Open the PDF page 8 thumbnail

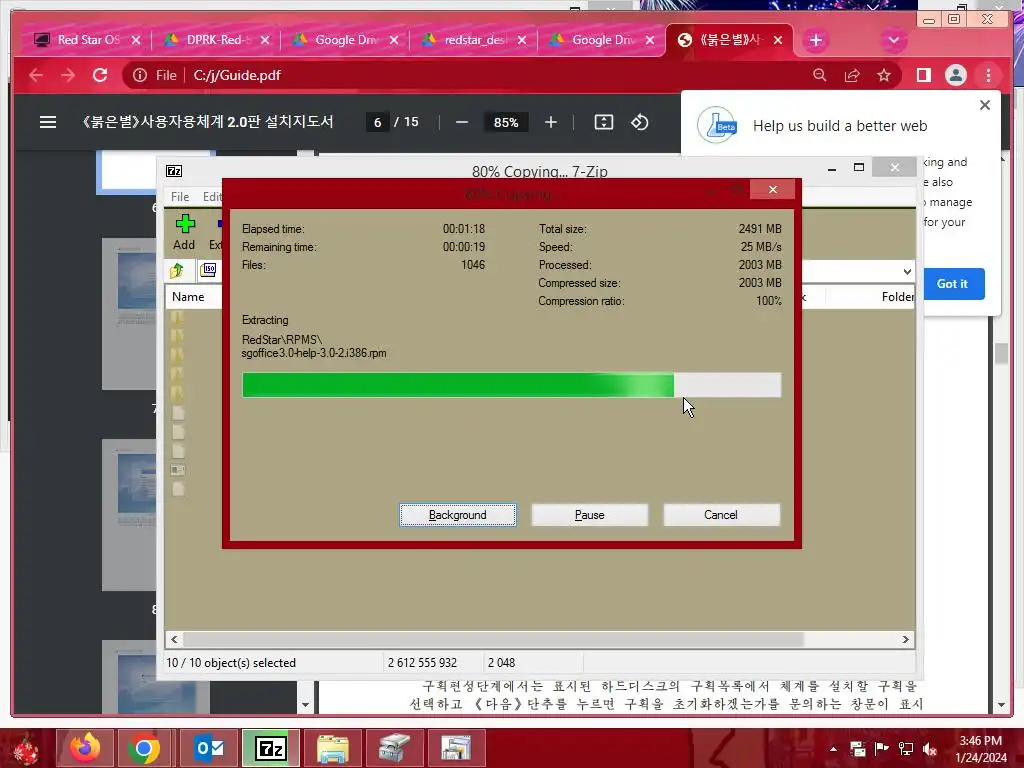pos(129,515)
